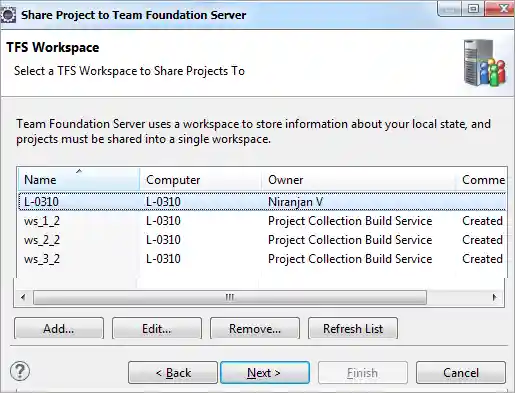
Task: Go back with the < Back button
Action: [x=173, y=373]
